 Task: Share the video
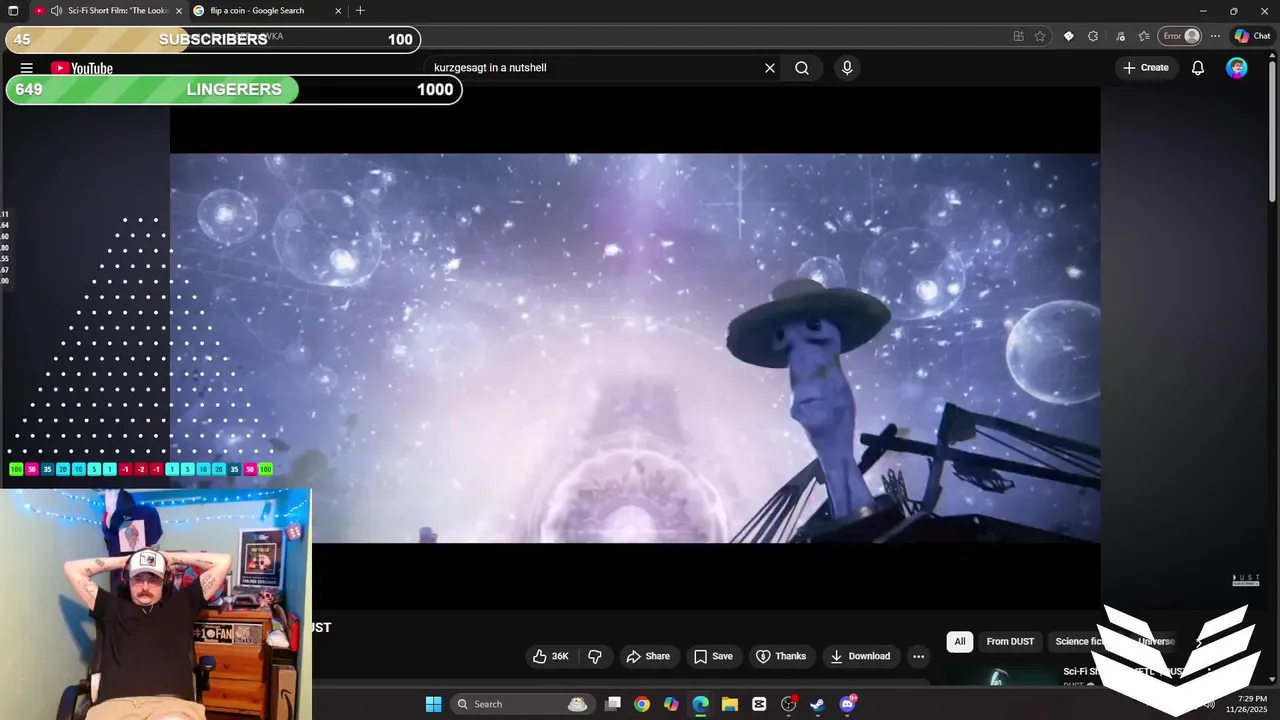point(648,656)
